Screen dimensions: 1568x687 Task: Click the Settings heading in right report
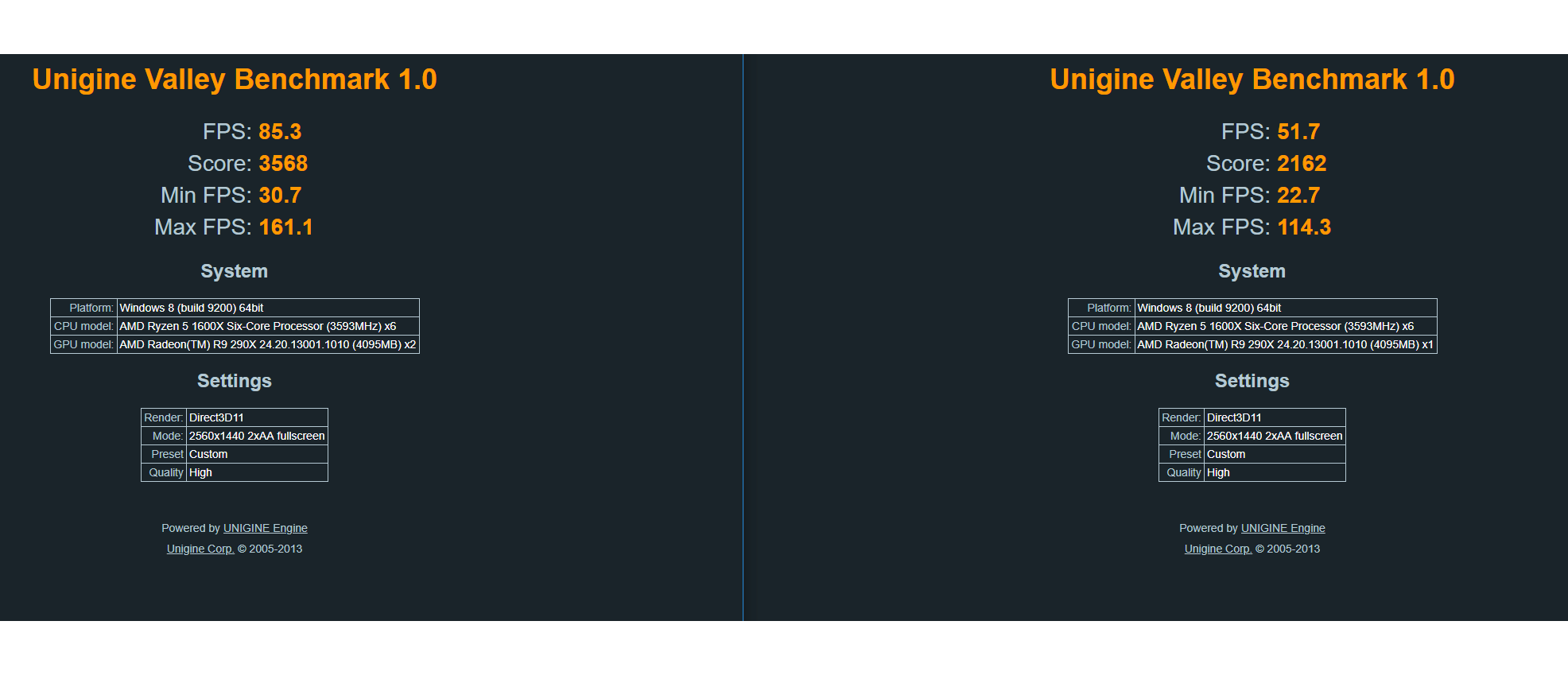point(1252,381)
